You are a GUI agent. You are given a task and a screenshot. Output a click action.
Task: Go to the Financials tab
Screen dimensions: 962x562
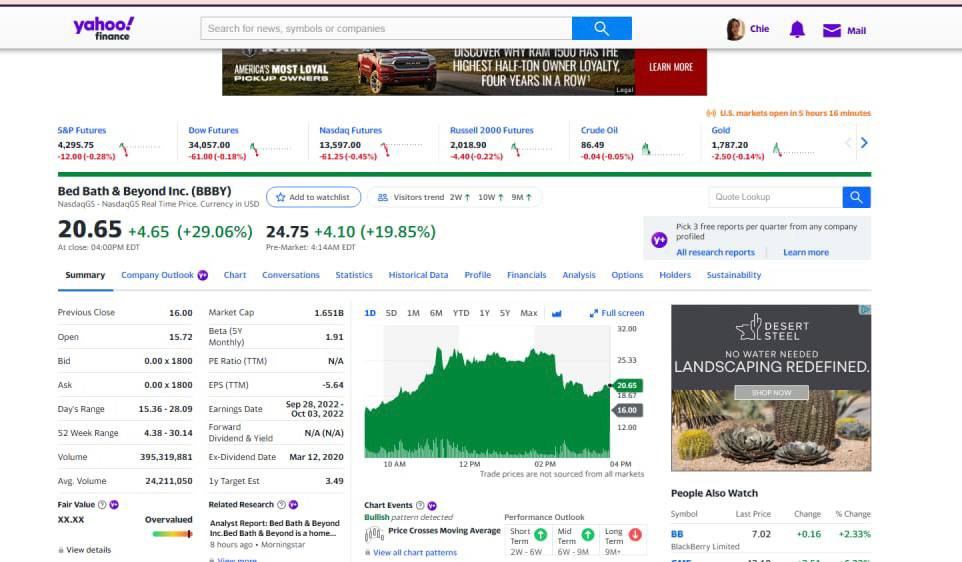pos(526,275)
